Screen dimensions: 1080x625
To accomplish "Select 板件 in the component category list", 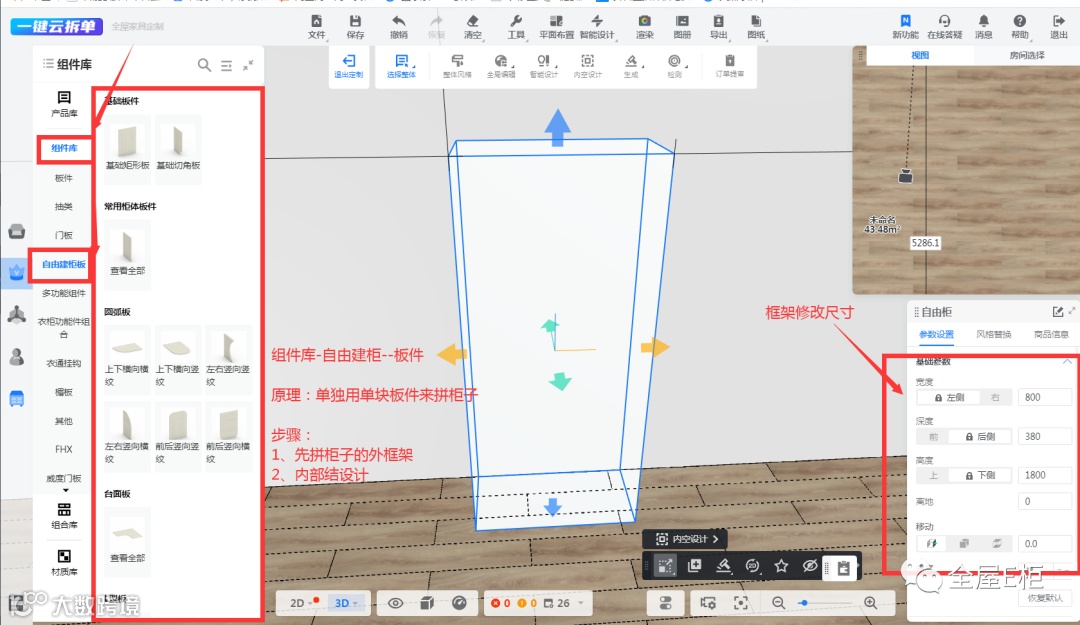I will [x=63, y=178].
